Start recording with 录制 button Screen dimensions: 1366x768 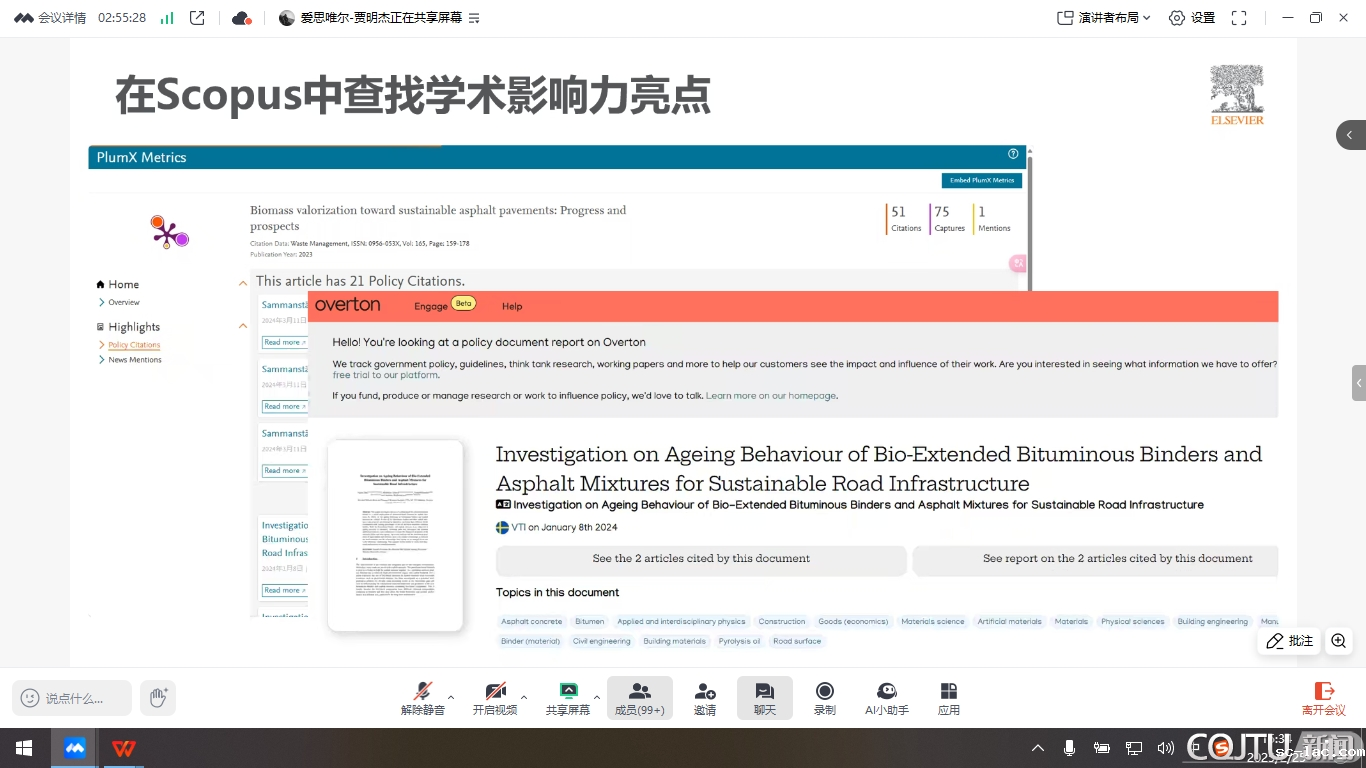pos(825,698)
